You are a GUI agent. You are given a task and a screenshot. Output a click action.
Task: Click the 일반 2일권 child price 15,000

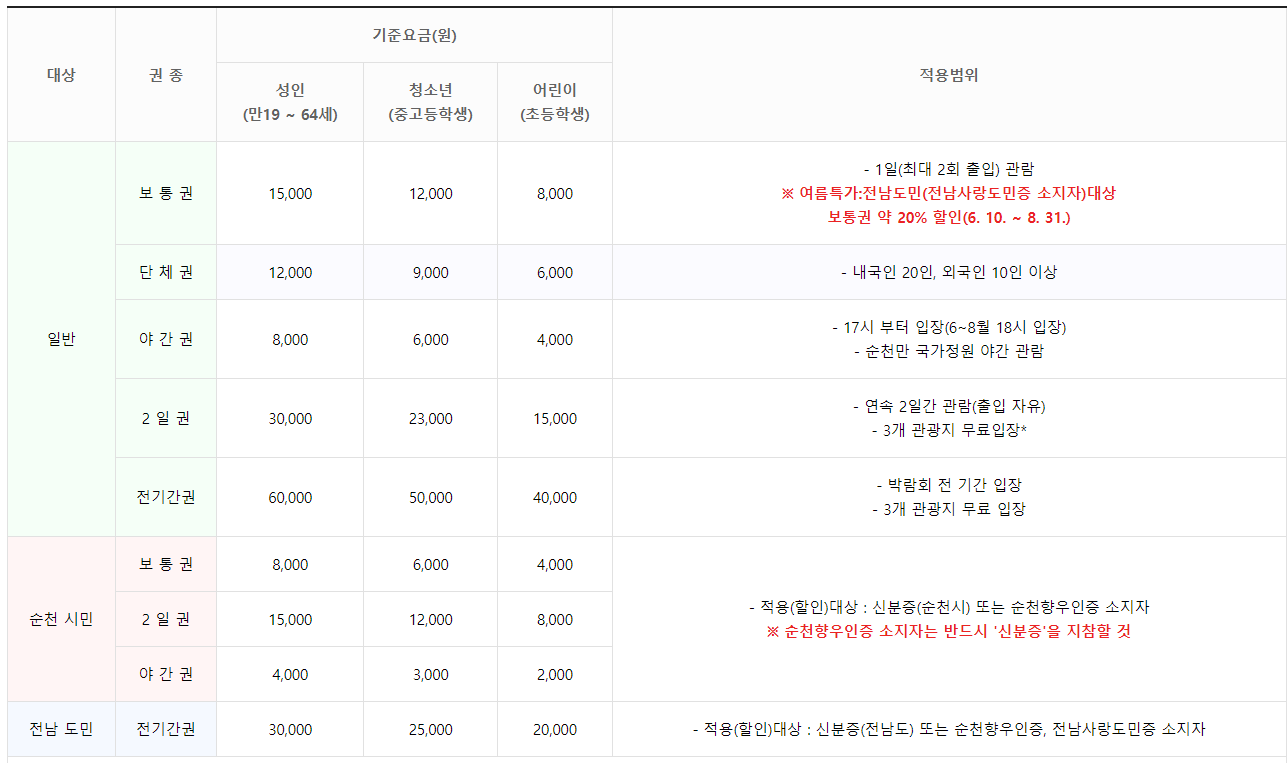click(x=555, y=418)
